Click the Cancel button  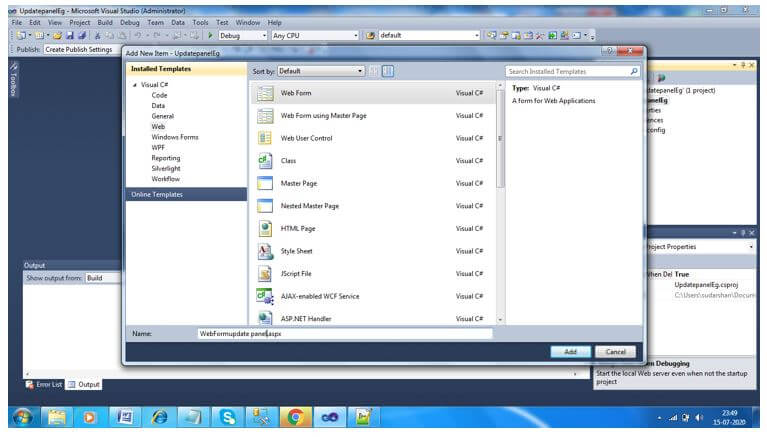pyautogui.click(x=615, y=352)
